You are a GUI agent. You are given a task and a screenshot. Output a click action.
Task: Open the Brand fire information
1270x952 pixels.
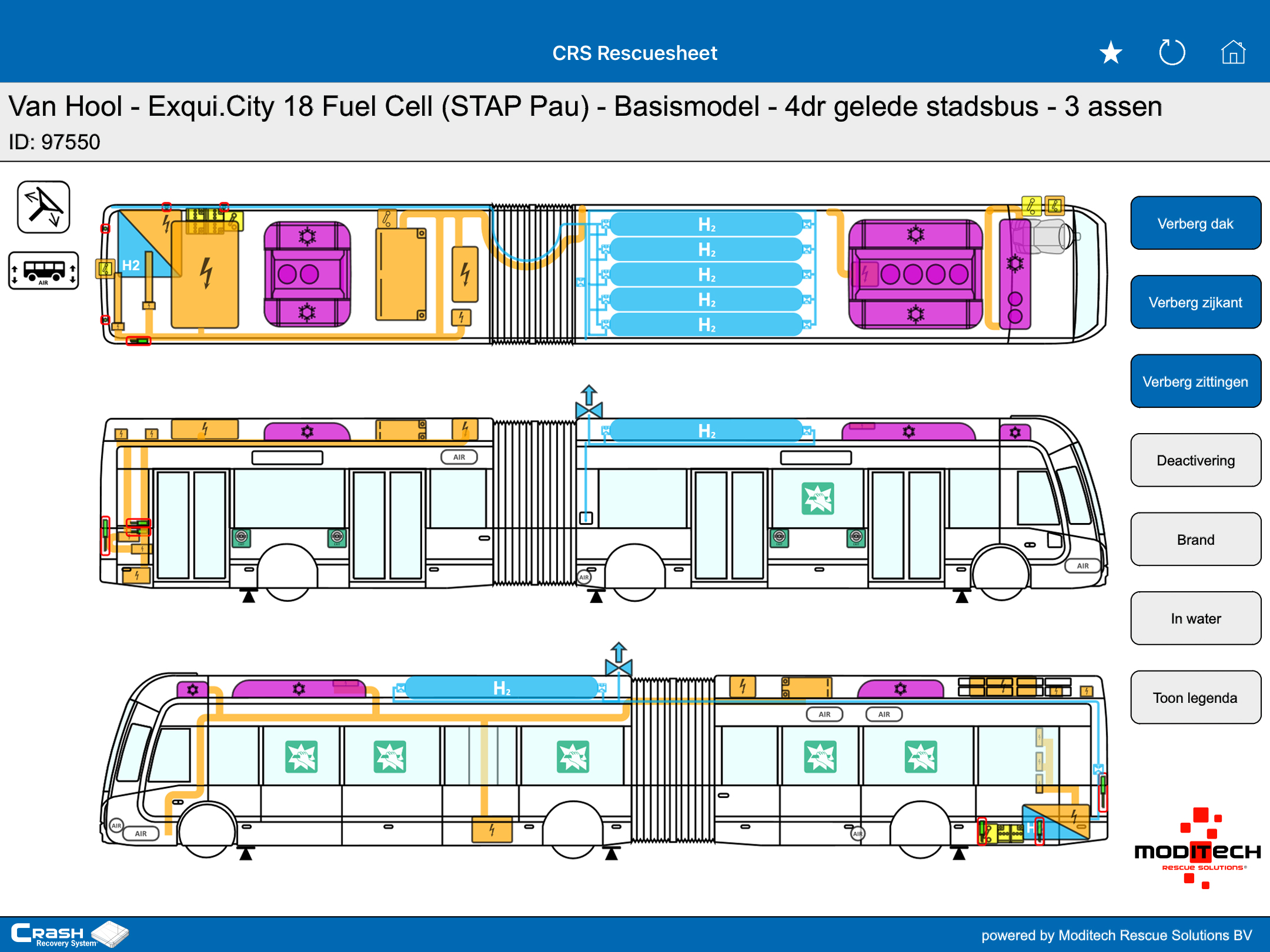[x=1195, y=539]
